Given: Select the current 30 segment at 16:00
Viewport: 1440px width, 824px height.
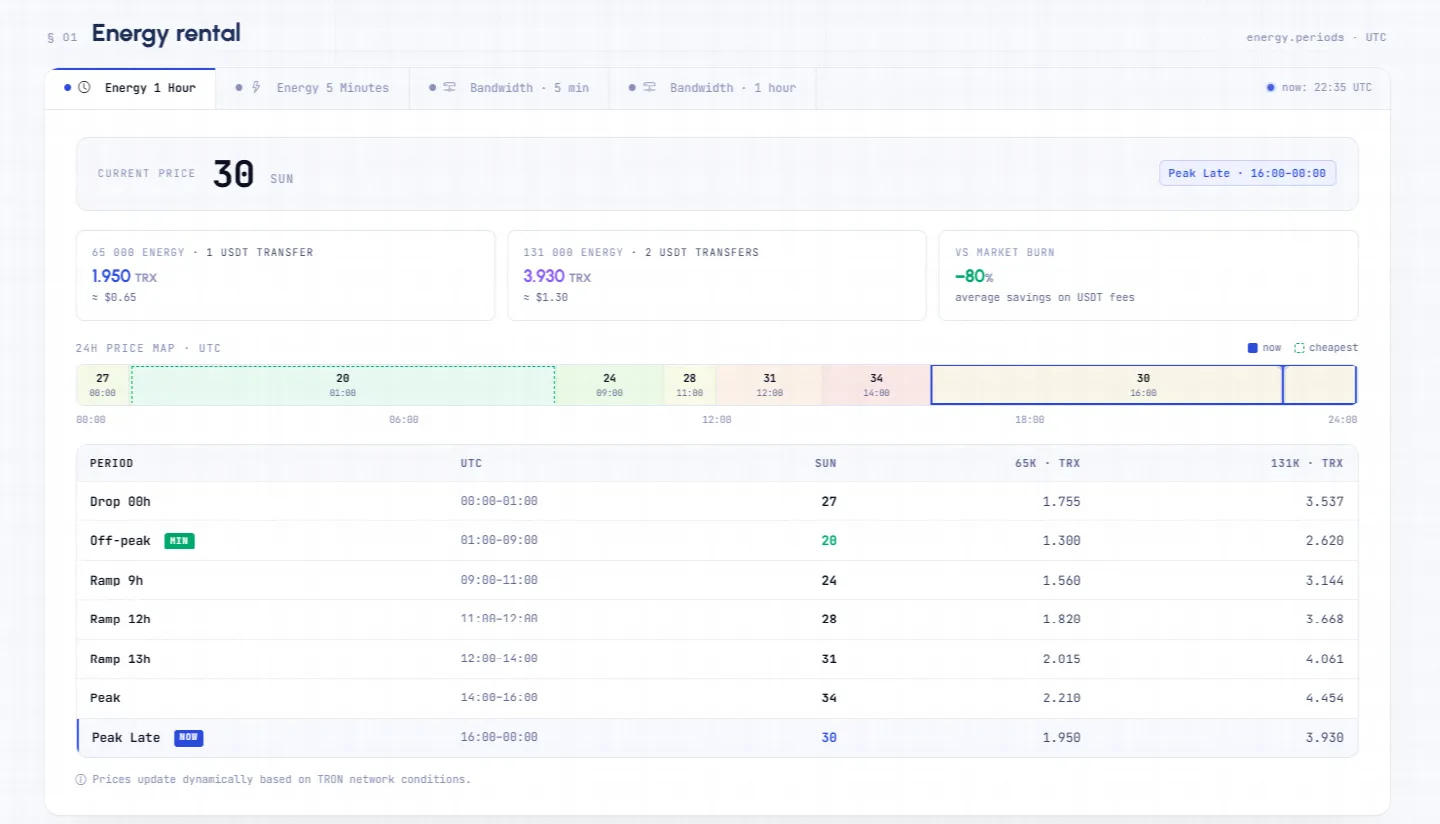Looking at the screenshot, I should (1143, 385).
